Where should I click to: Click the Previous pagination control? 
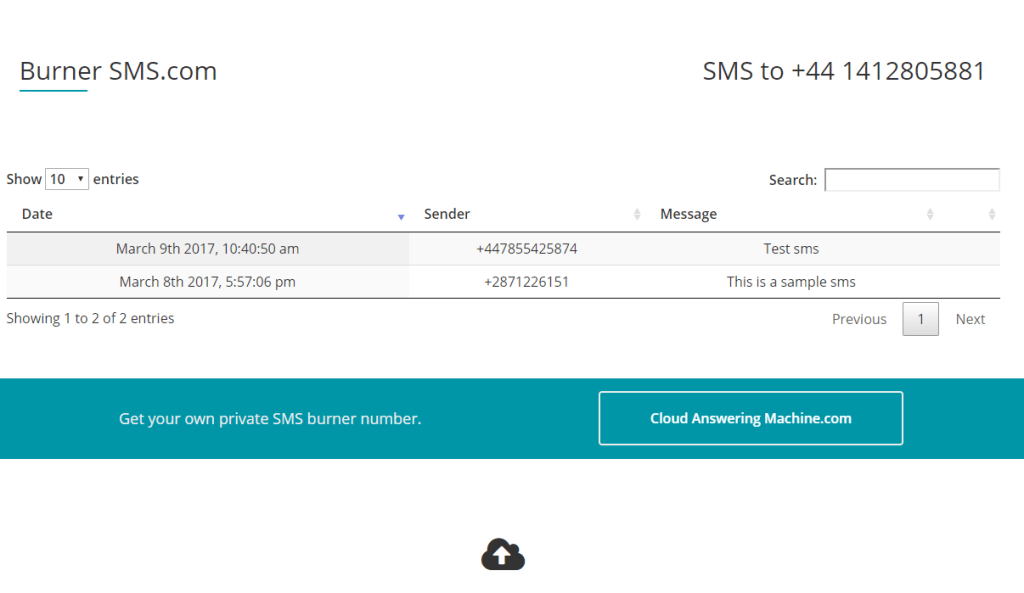(x=859, y=318)
